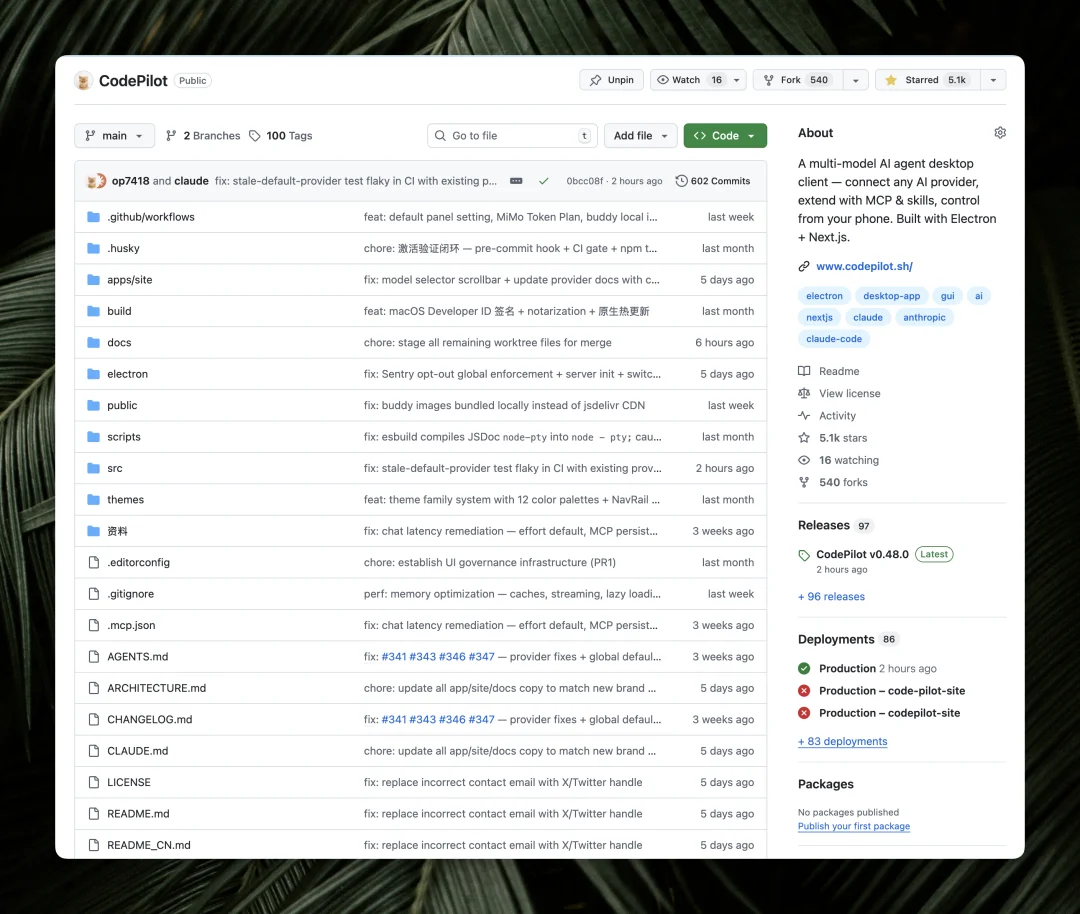Visit the www.codepilot.sh website link

coord(863,266)
